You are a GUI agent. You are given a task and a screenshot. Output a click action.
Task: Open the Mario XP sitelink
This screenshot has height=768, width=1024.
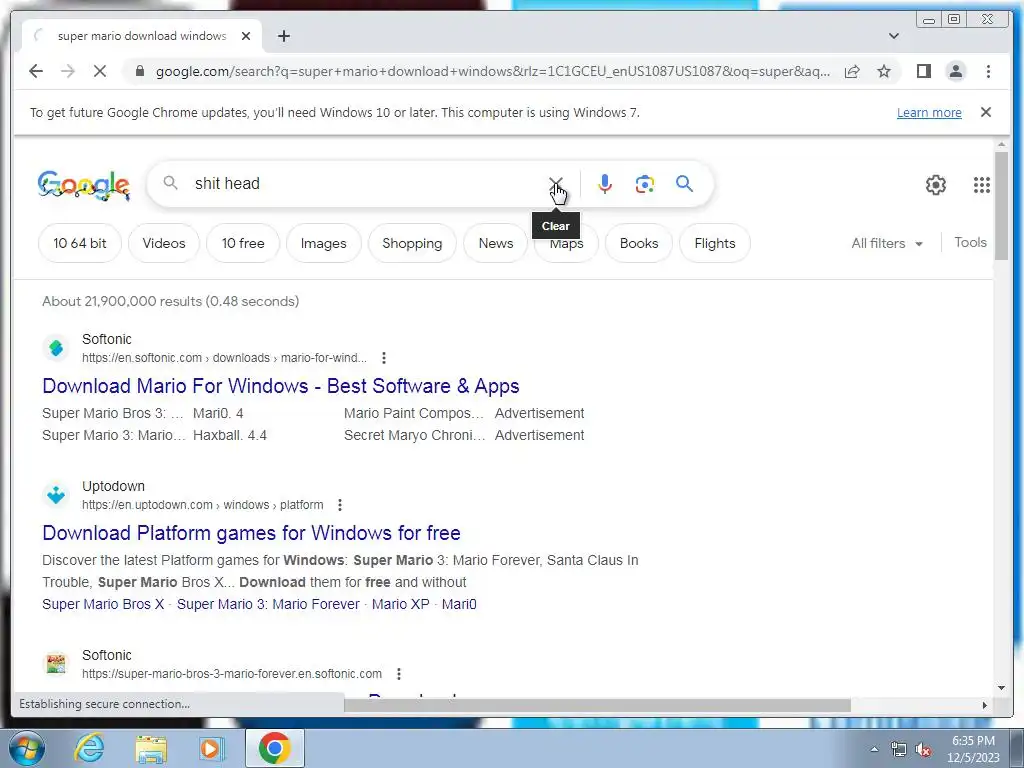coord(400,604)
